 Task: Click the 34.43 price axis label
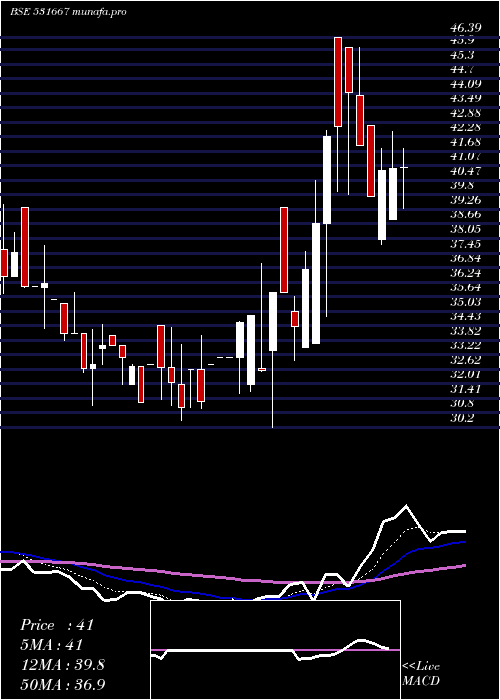(465, 317)
